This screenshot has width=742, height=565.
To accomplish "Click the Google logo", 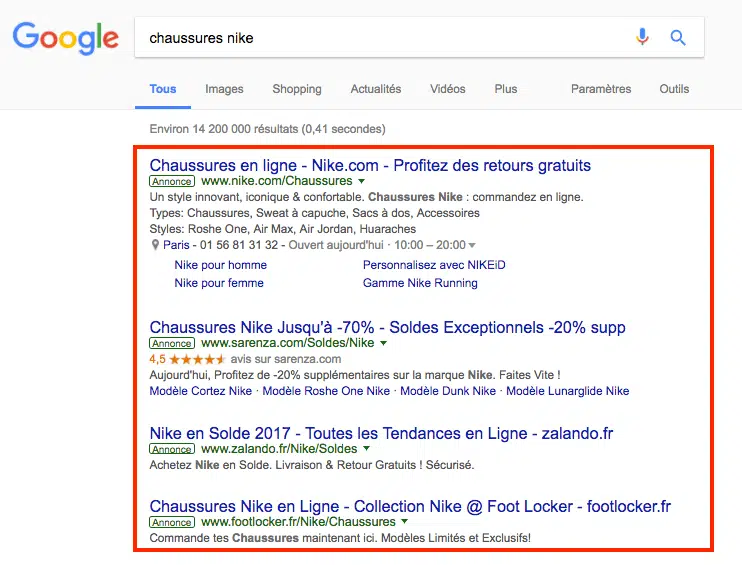I will pyautogui.click(x=65, y=38).
